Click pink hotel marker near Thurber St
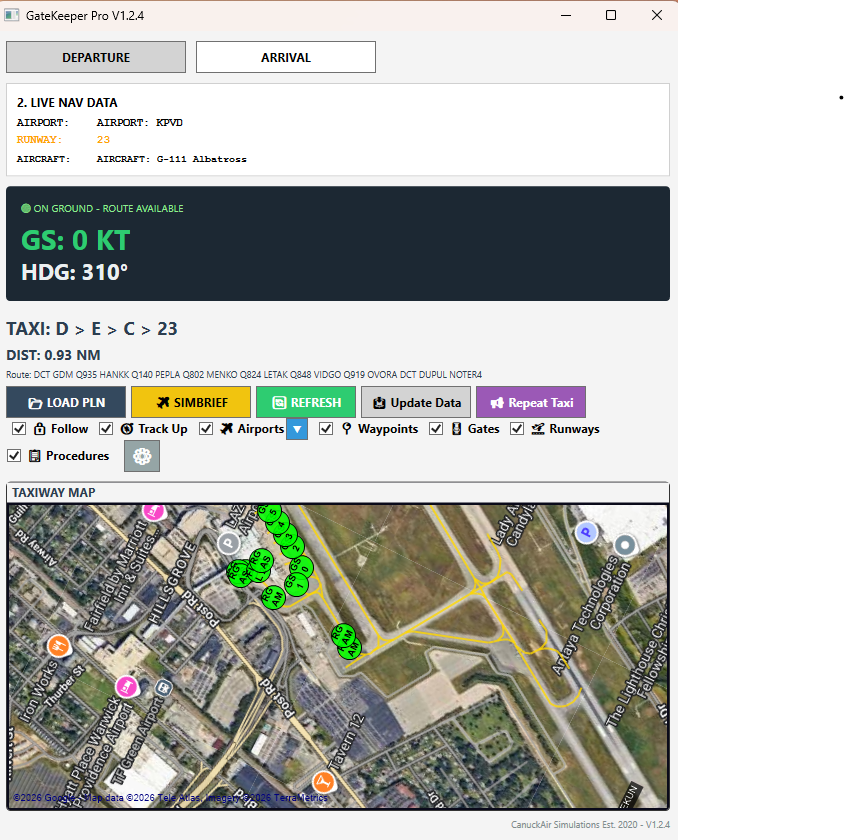This screenshot has height=840, width=844. coord(126,687)
